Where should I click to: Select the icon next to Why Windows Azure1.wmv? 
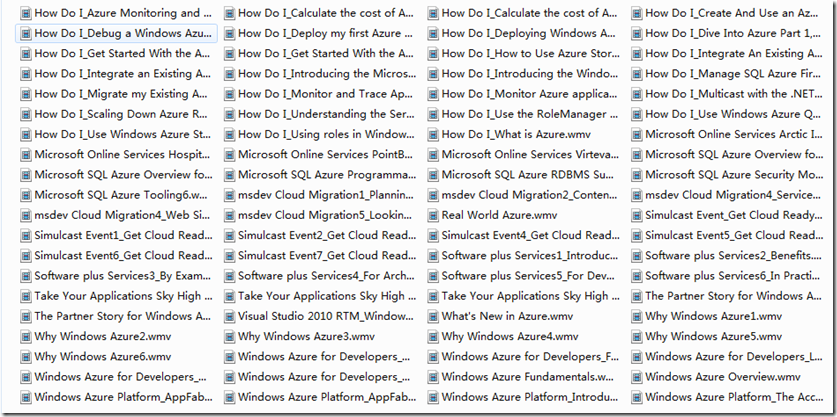click(x=636, y=317)
